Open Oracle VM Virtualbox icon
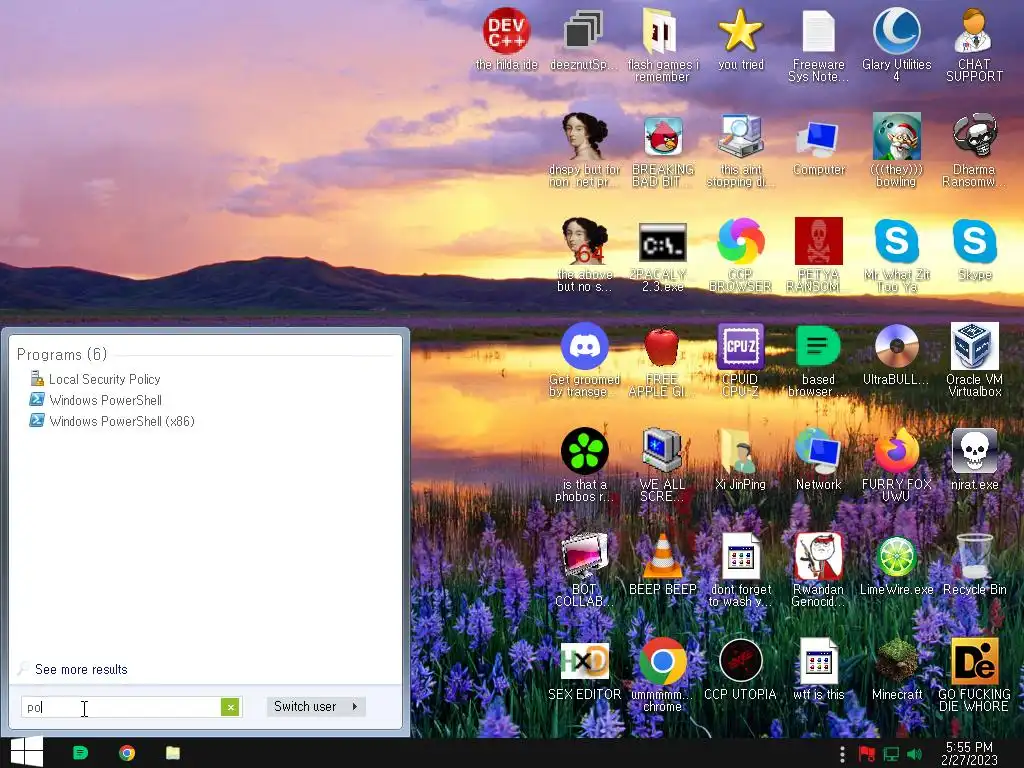The image size is (1024, 768). tap(974, 347)
